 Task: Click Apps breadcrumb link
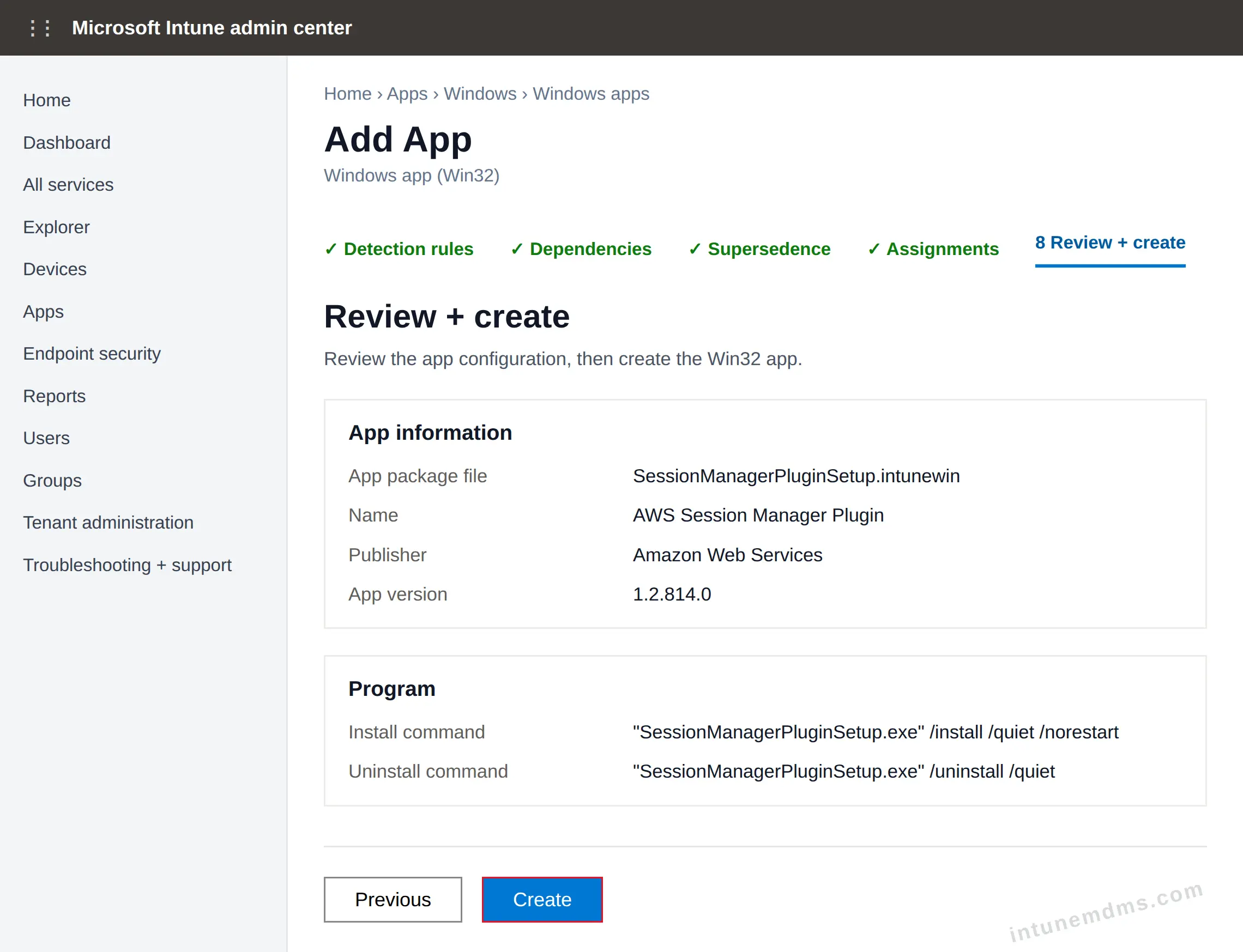pos(408,94)
